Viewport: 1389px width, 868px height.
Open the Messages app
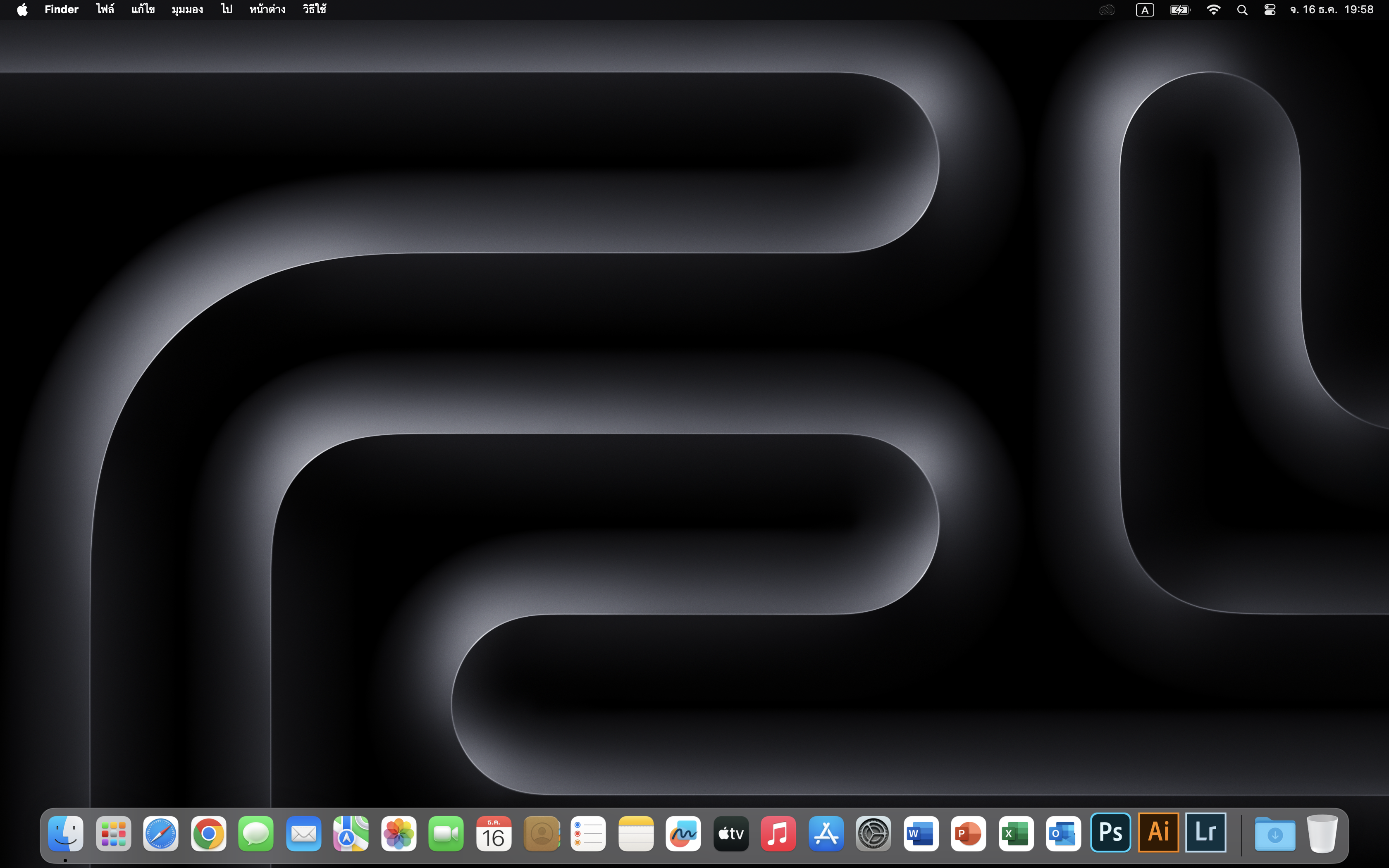pyautogui.click(x=256, y=833)
